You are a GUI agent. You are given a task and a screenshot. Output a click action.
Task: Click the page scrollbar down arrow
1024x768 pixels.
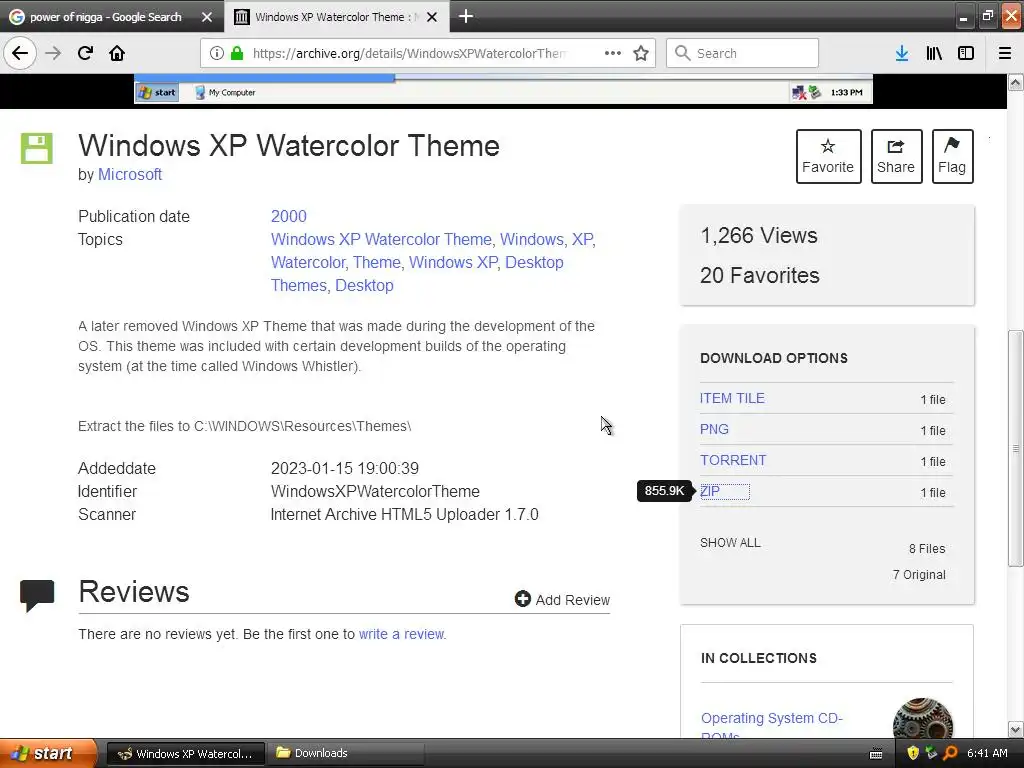pos(1016,729)
